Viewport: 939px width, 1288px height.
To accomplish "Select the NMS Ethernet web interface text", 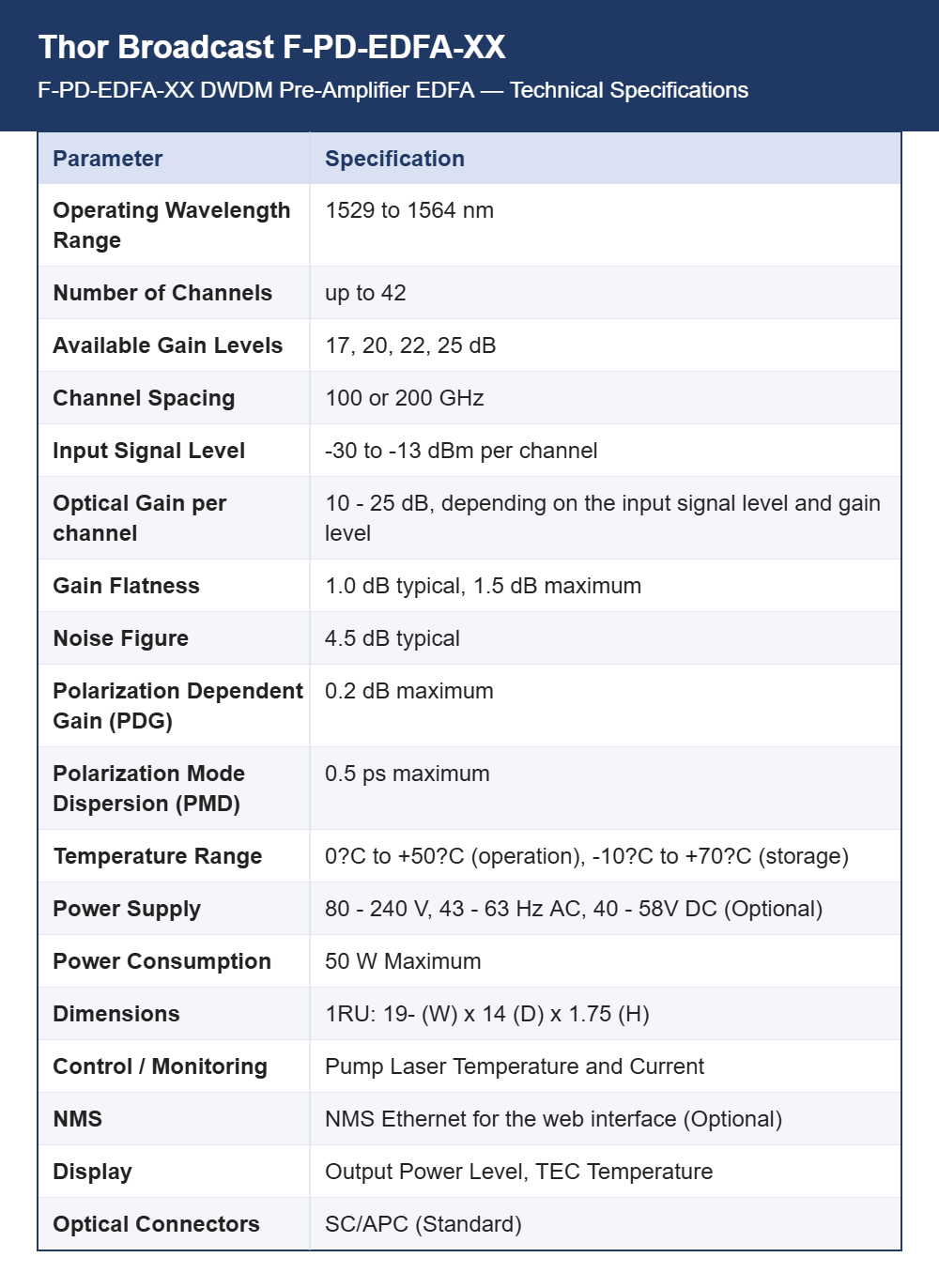I will (553, 1119).
